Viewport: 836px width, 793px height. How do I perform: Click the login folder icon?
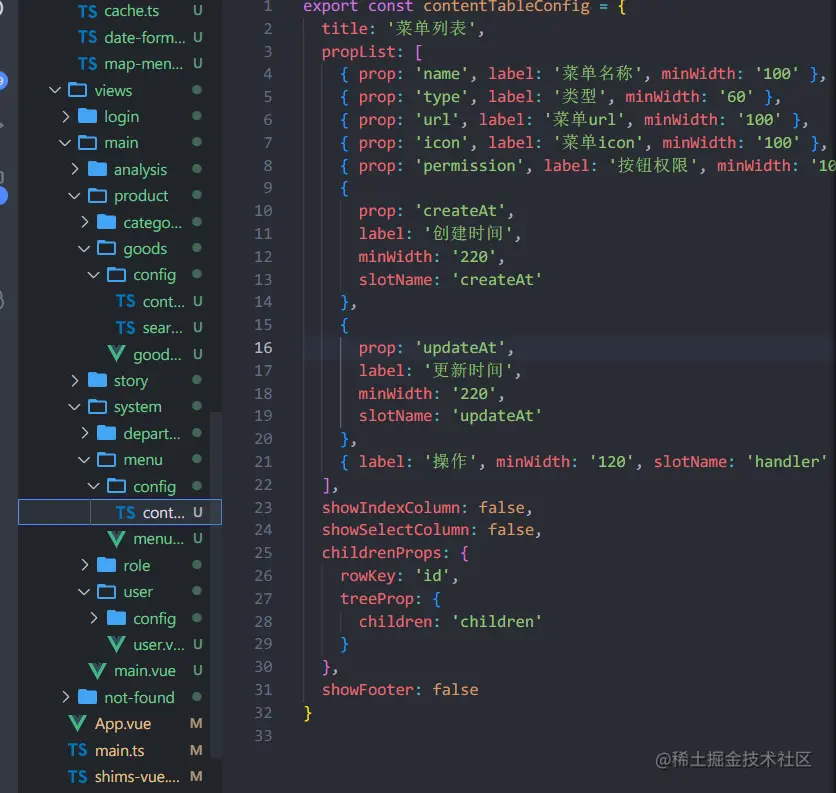click(87, 116)
